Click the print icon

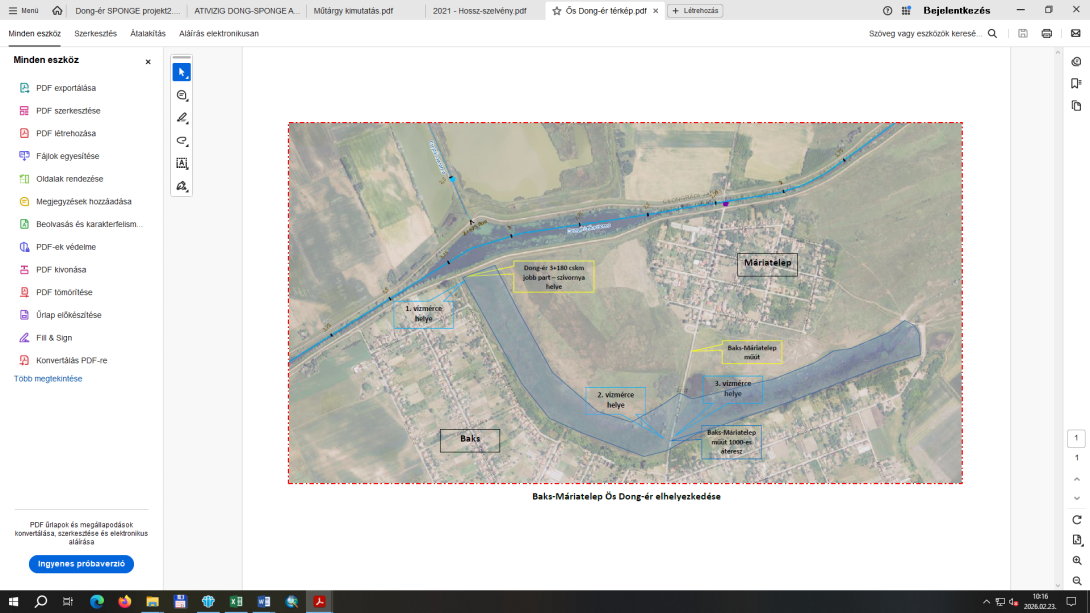tap(1046, 33)
